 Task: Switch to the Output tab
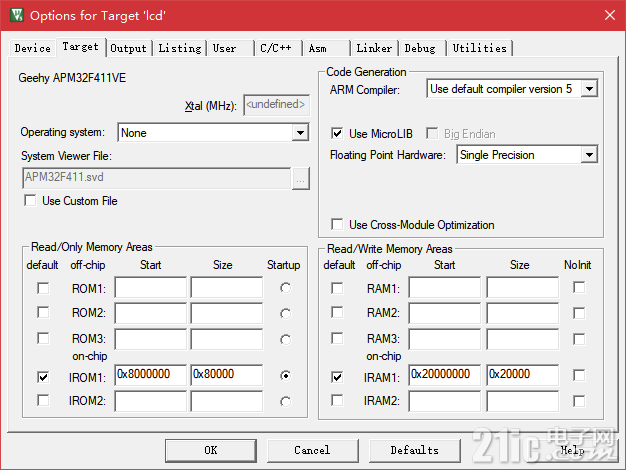point(129,48)
